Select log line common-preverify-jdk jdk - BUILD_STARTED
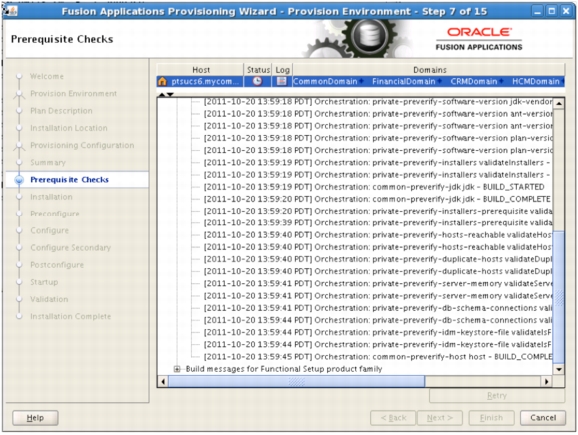 pos(374,187)
